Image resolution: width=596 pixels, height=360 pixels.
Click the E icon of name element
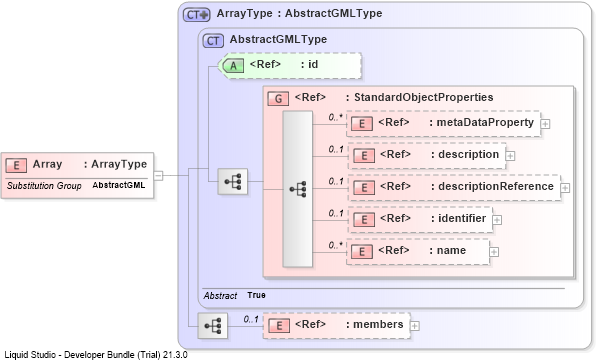click(361, 251)
